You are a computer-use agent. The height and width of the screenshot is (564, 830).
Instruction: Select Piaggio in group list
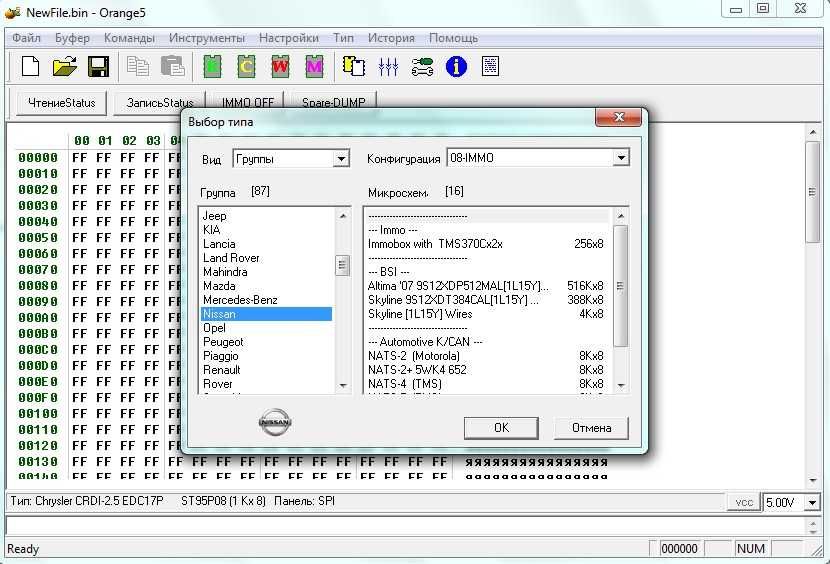(x=266, y=356)
